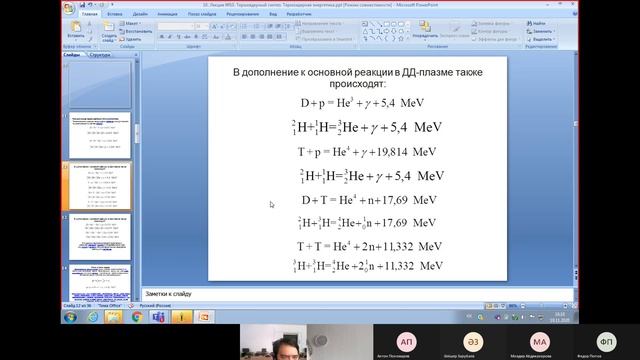This screenshot has width=640, height=360.
Task: Click the Создать слайд new slide icon
Action: click(109, 27)
